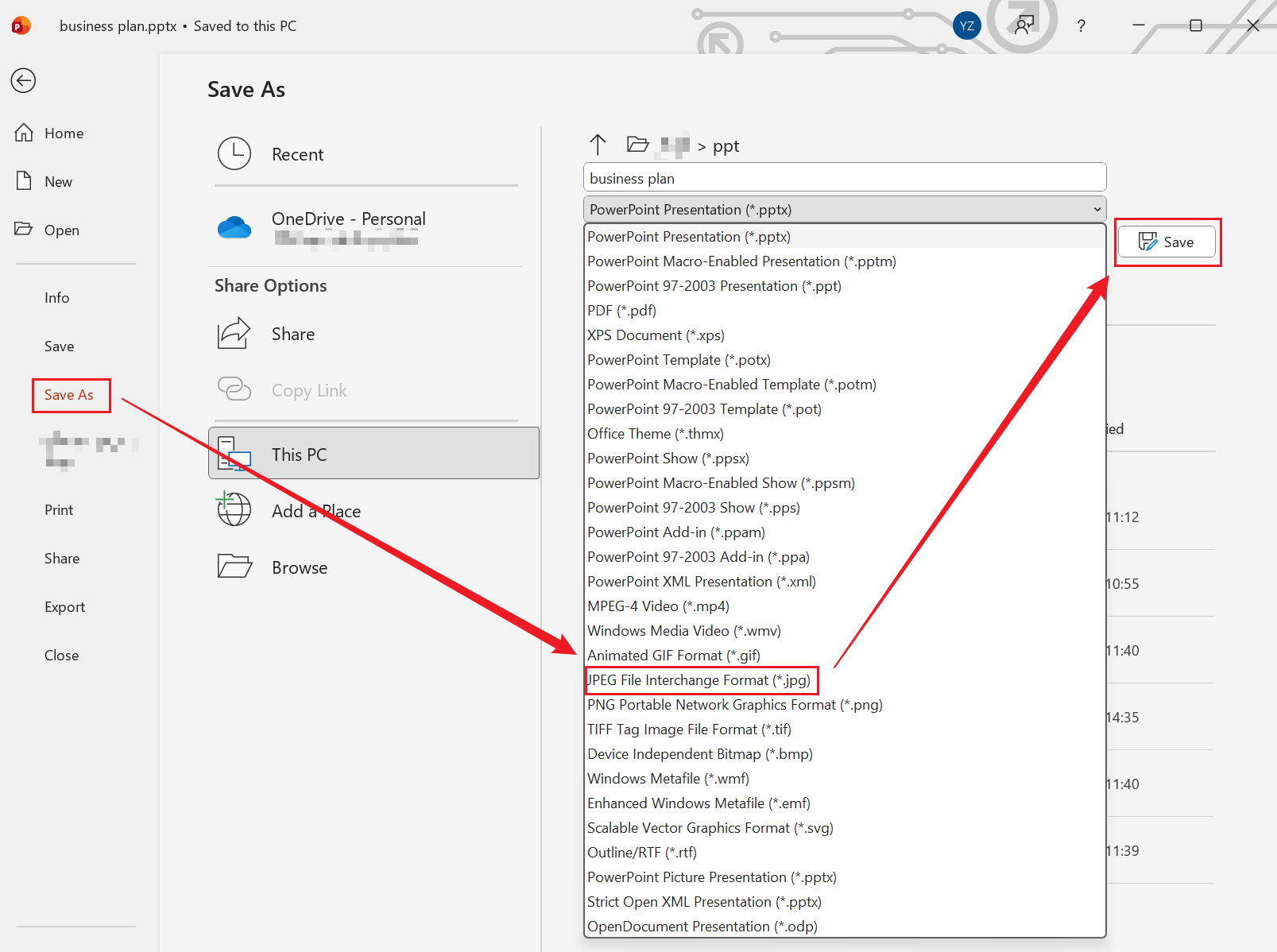
Task: Pick PNG Portable Network Graphics Format
Action: 734,705
